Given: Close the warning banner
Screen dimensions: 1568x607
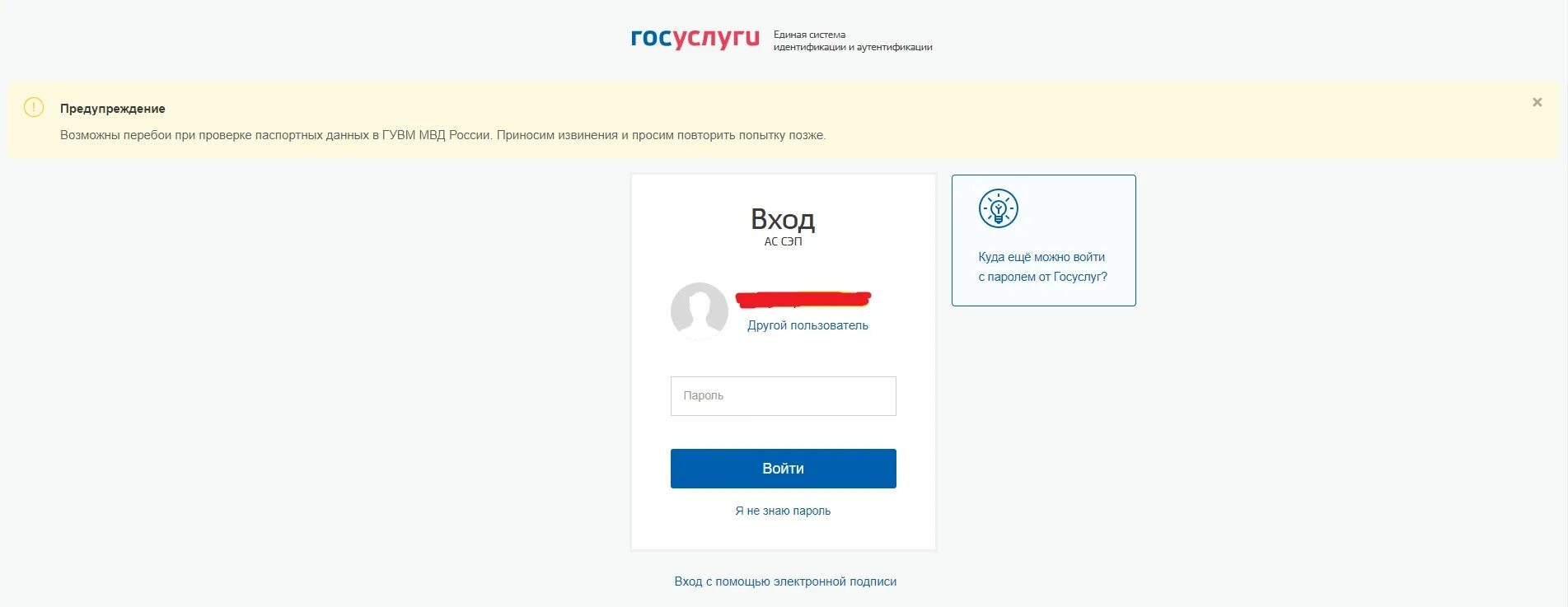Looking at the screenshot, I should pos(1537,102).
